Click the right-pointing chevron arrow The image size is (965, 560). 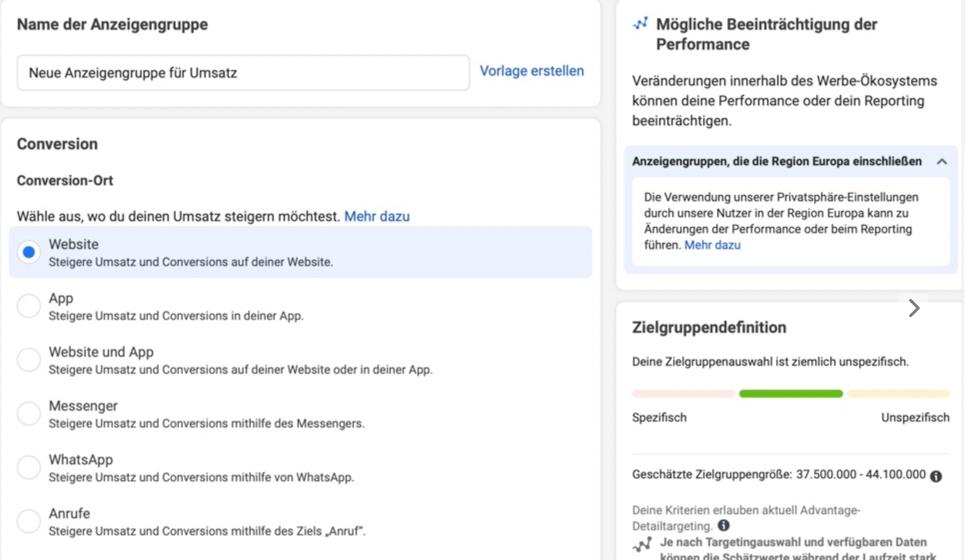[x=914, y=308]
